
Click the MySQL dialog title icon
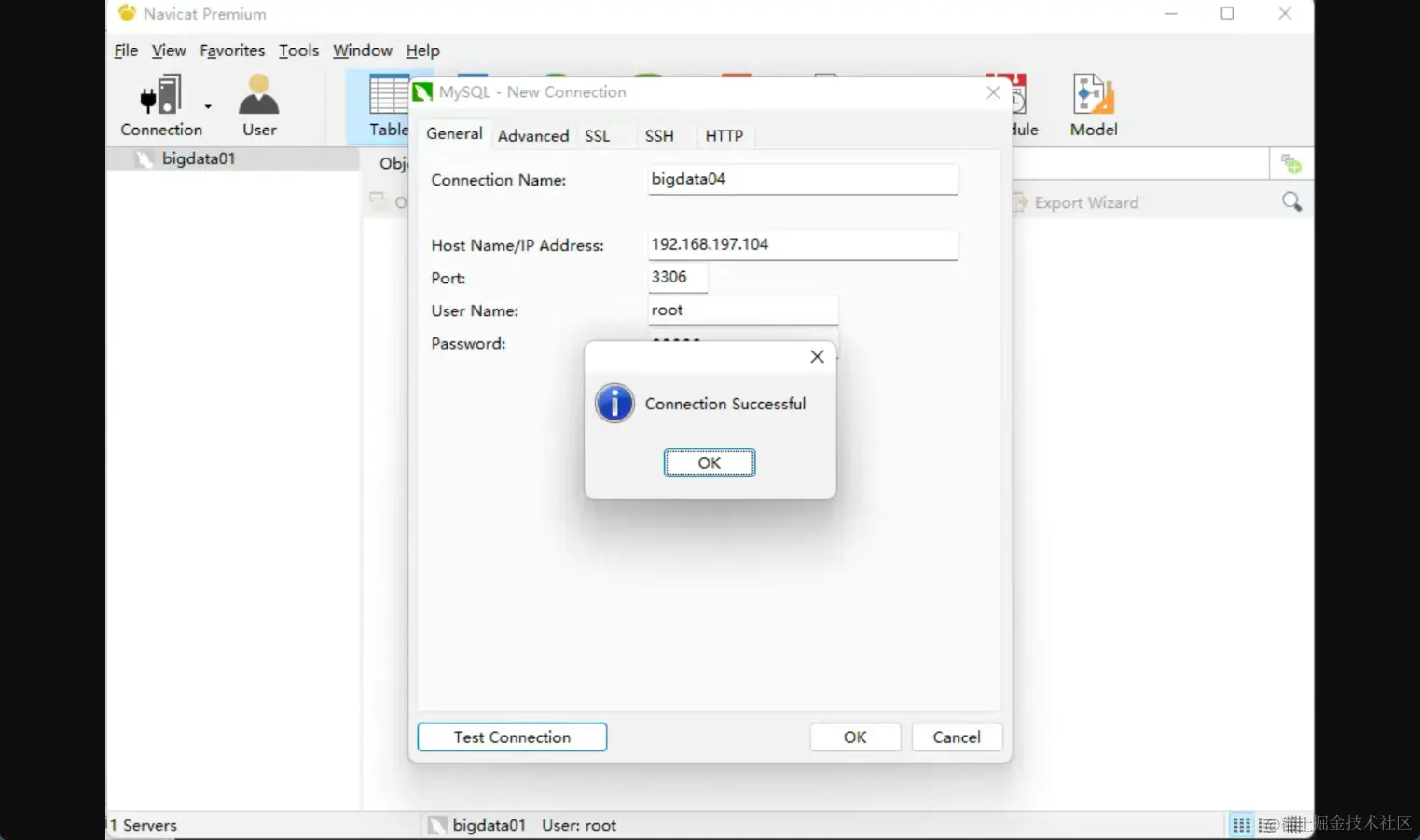422,91
